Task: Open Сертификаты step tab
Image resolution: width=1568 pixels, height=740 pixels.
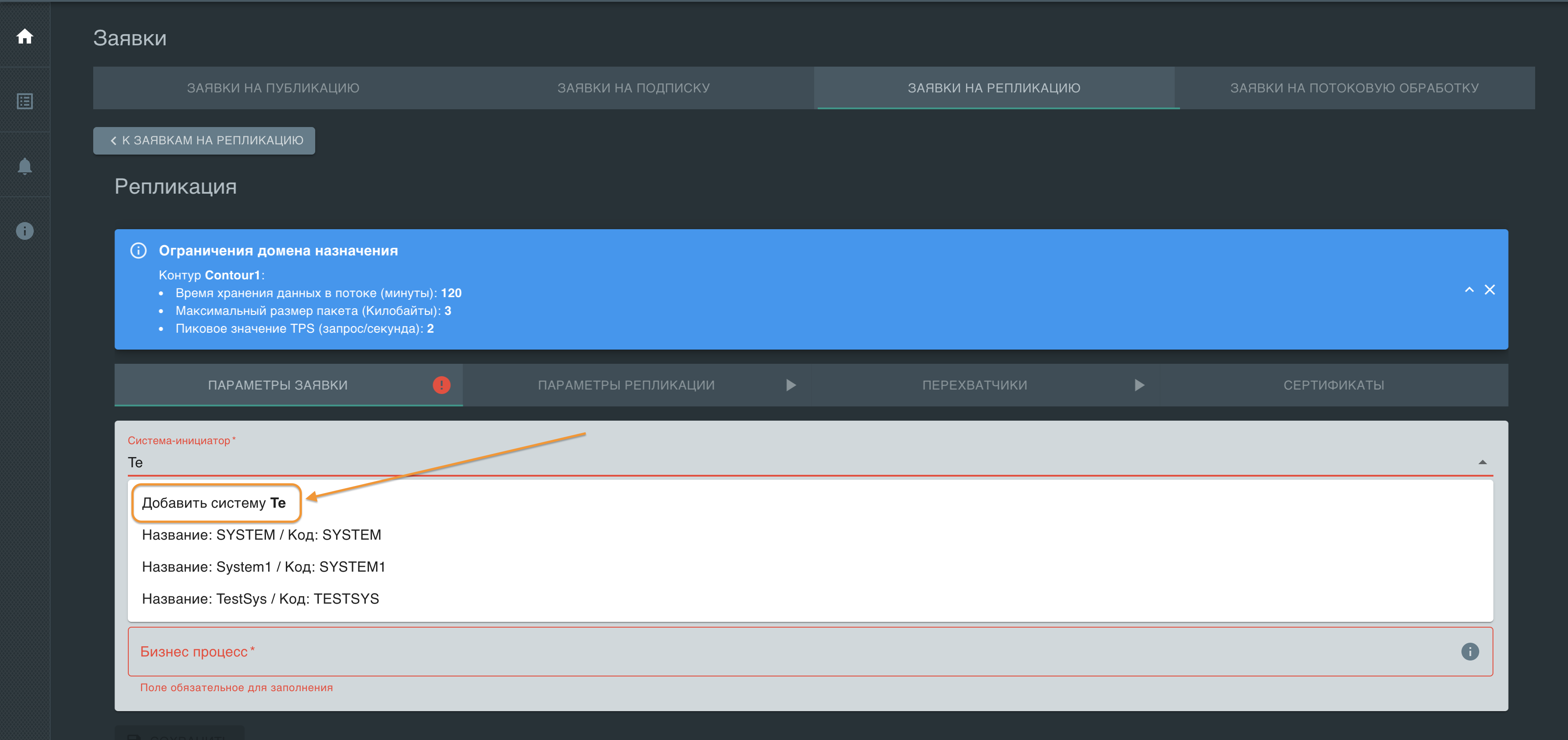Action: pos(1333,386)
